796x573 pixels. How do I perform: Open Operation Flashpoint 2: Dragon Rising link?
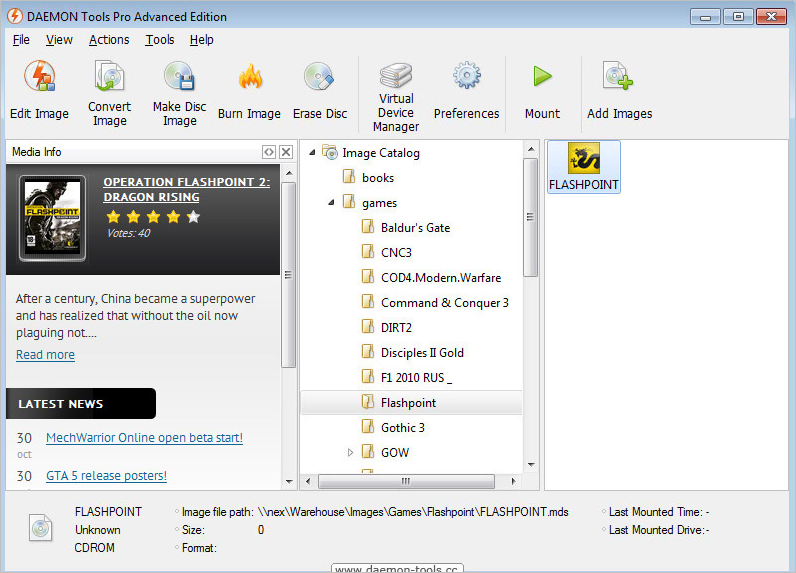pyautogui.click(x=187, y=189)
